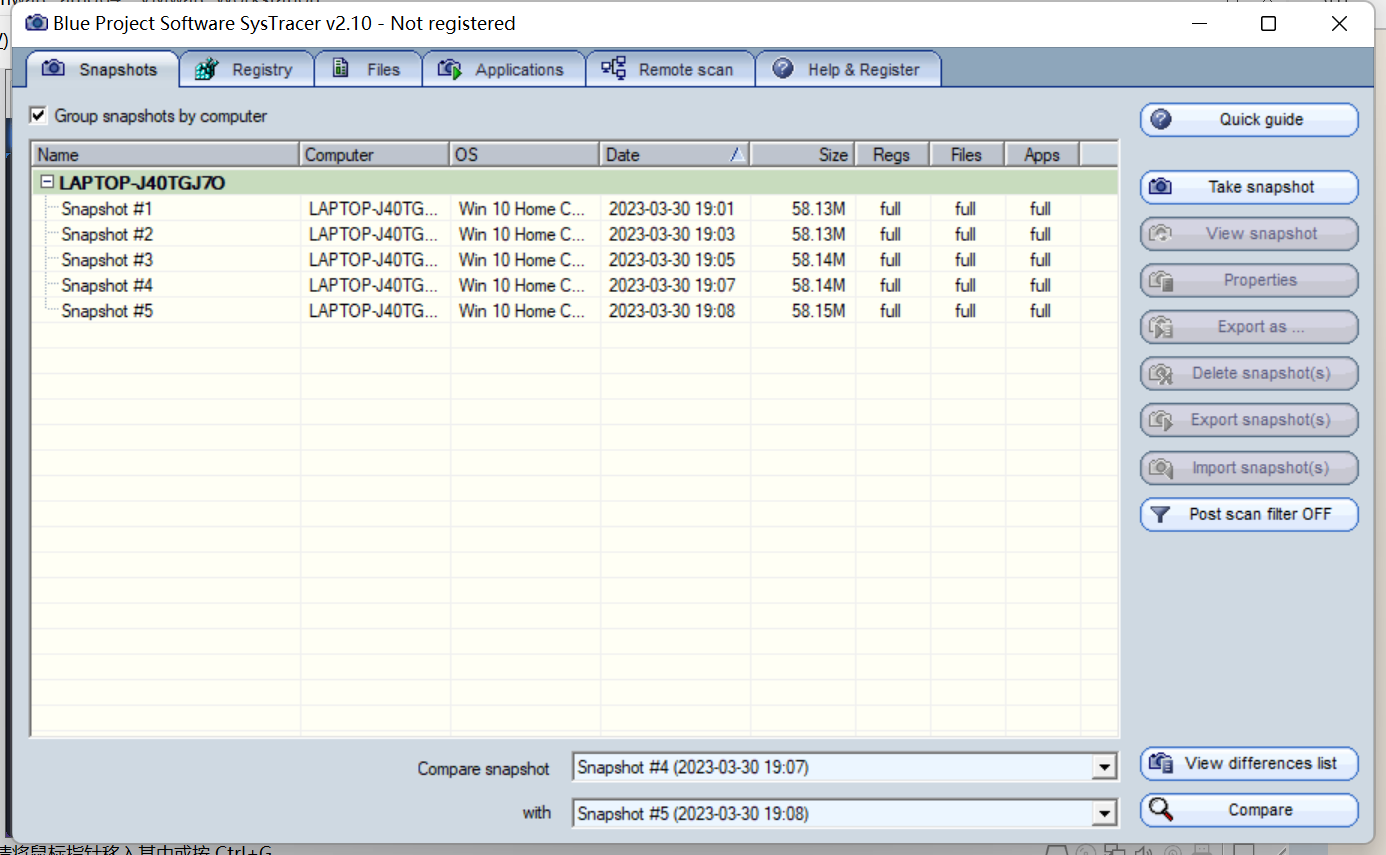Click the Export as ... button

tap(1249, 327)
